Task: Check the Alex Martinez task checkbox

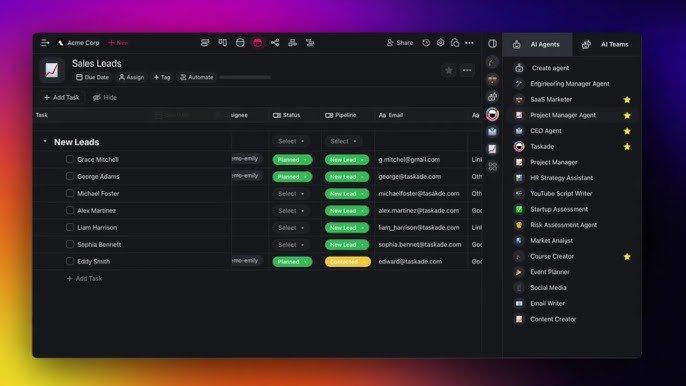Action: pyautogui.click(x=70, y=211)
